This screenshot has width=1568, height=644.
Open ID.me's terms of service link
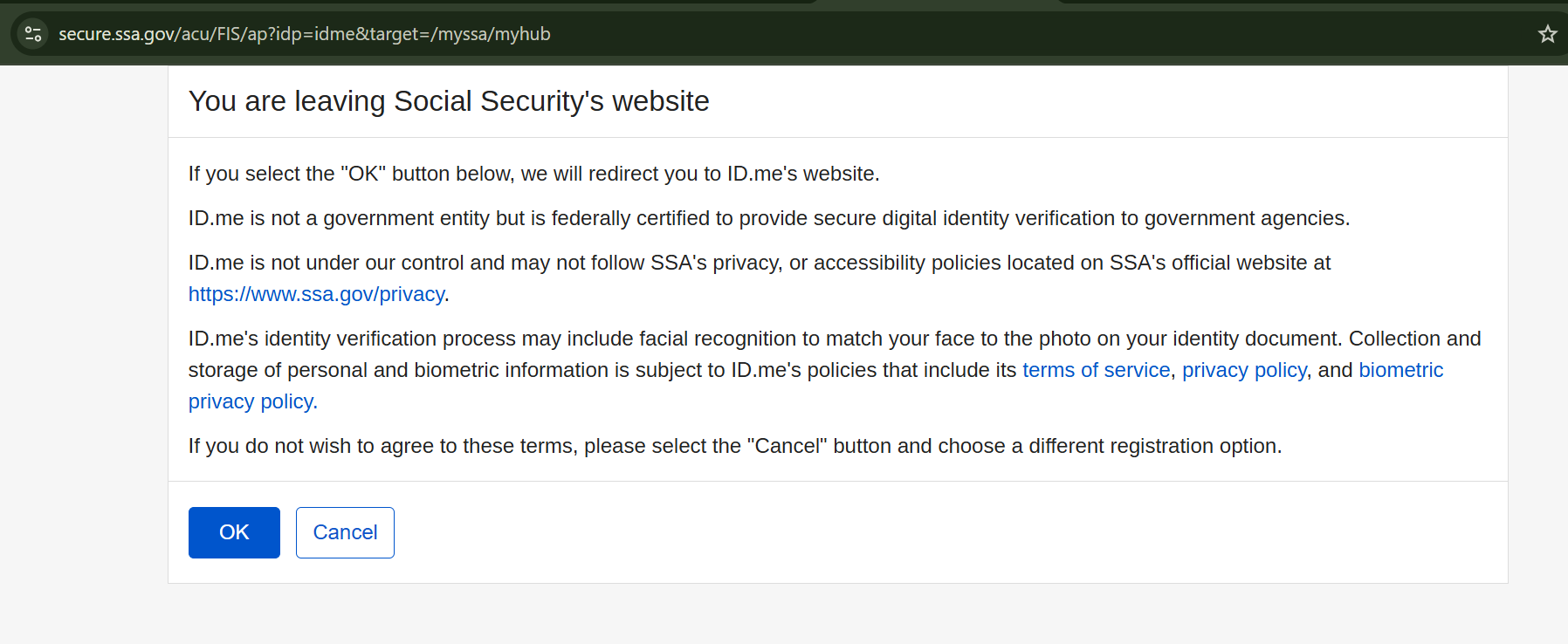point(1096,370)
